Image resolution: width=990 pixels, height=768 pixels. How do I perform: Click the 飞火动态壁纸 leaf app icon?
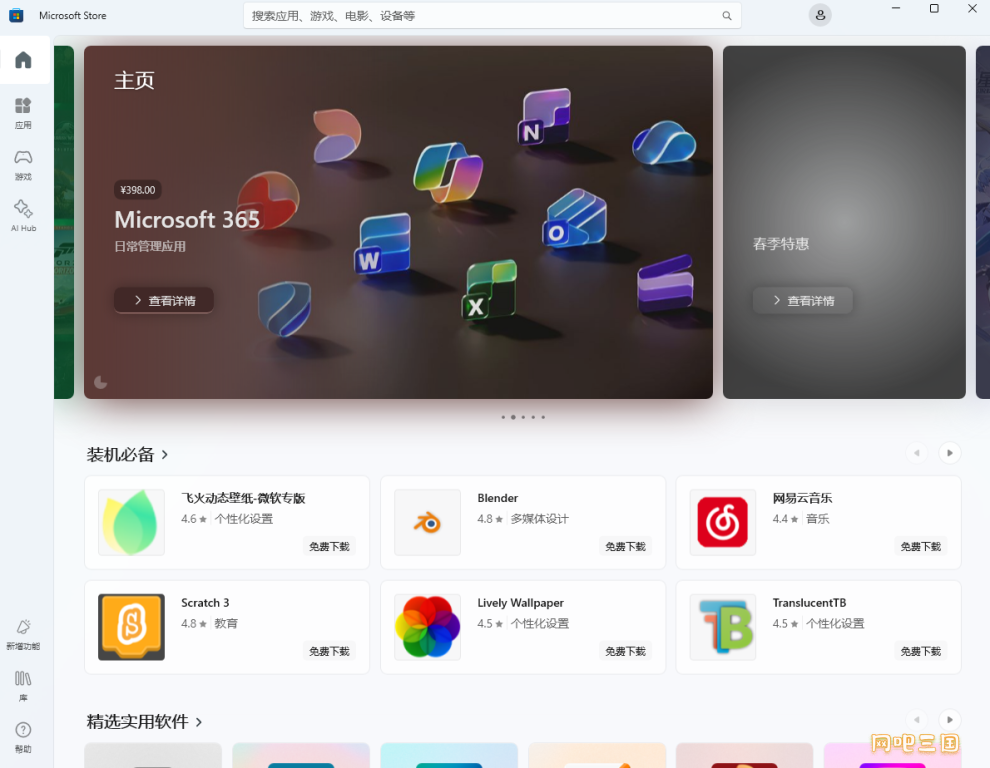(131, 522)
